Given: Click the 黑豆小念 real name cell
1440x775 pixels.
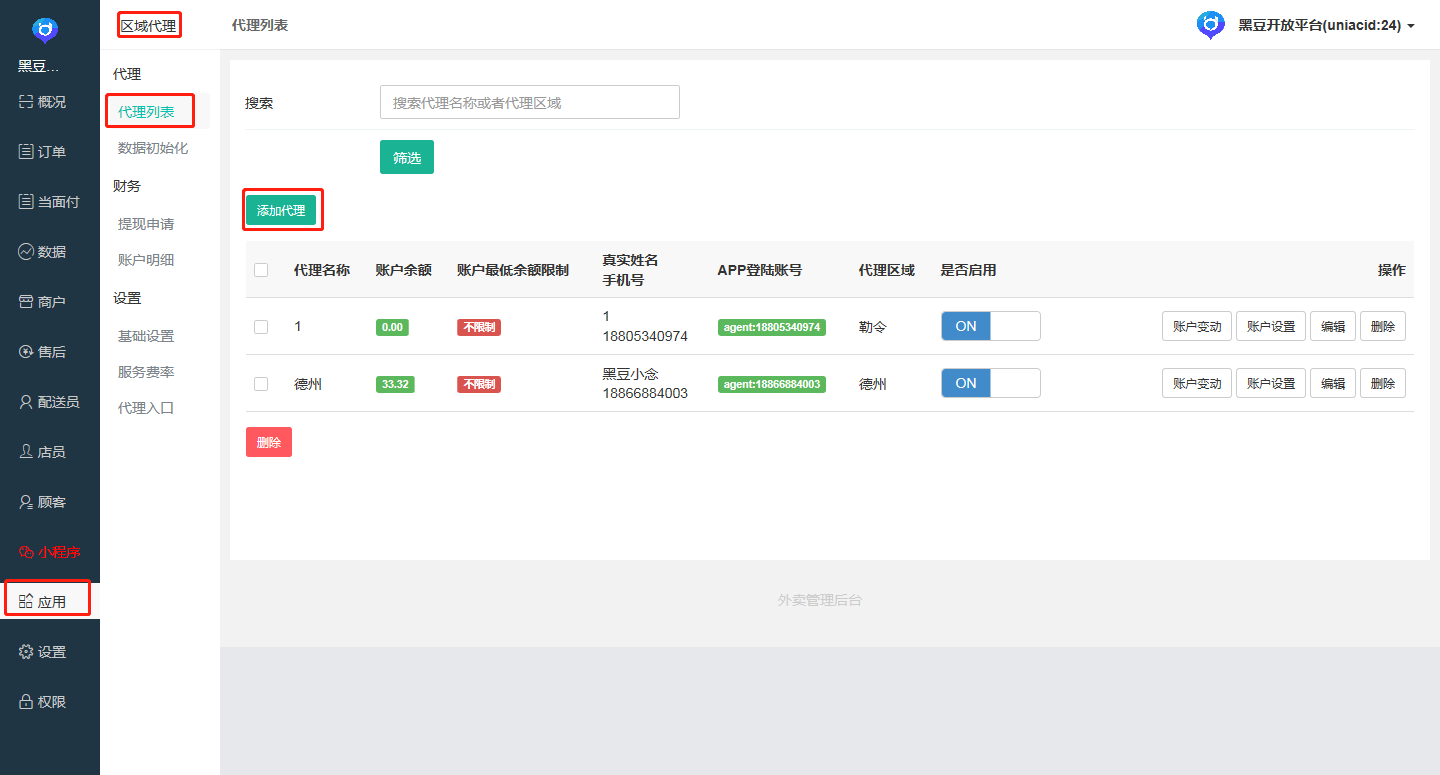Looking at the screenshot, I should click(630, 374).
